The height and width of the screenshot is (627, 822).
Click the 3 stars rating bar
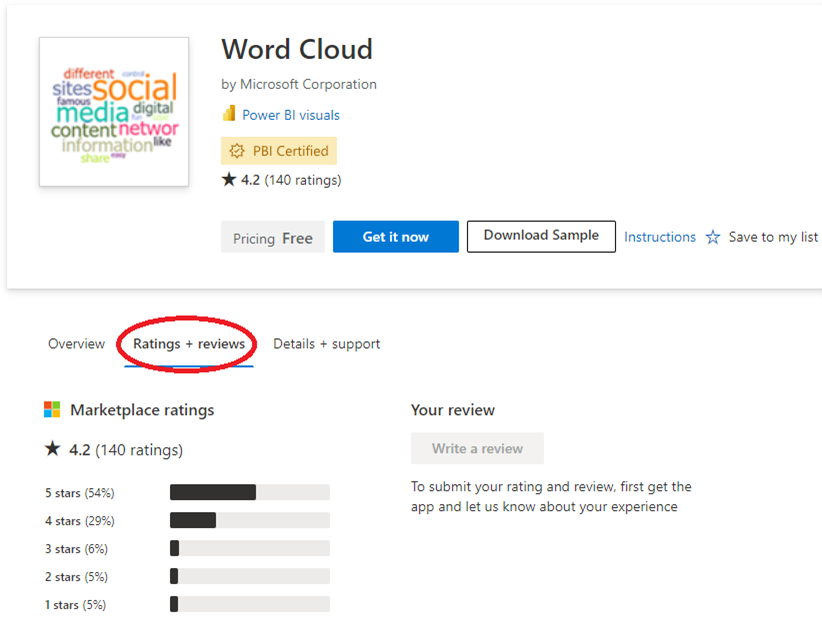[x=250, y=548]
